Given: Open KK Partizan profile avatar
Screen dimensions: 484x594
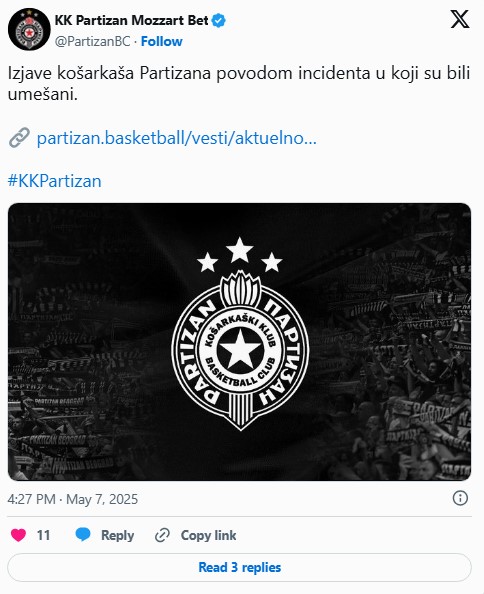Looking at the screenshot, I should pyautogui.click(x=29, y=29).
